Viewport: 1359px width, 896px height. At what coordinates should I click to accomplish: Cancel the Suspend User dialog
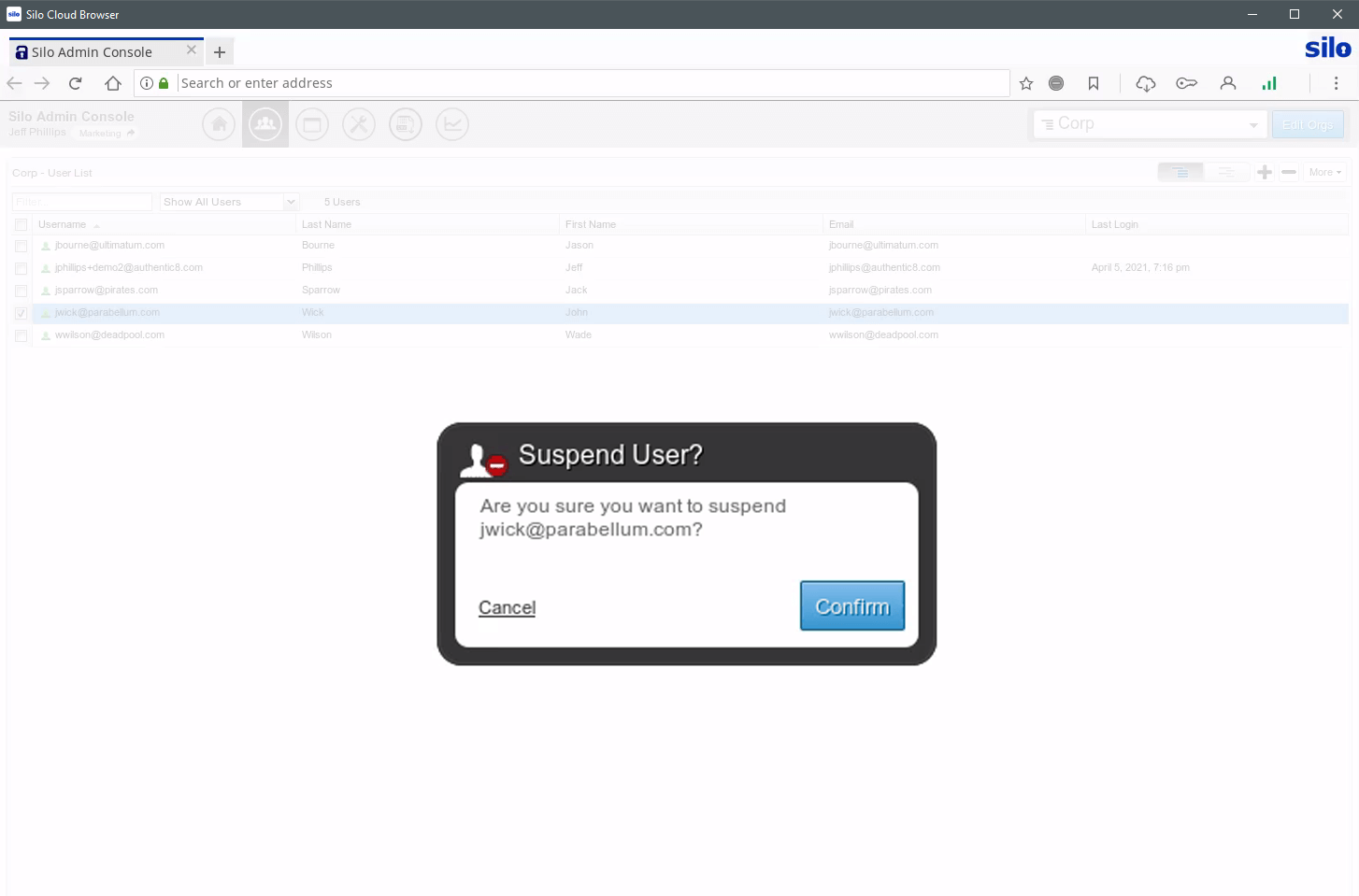tap(507, 607)
